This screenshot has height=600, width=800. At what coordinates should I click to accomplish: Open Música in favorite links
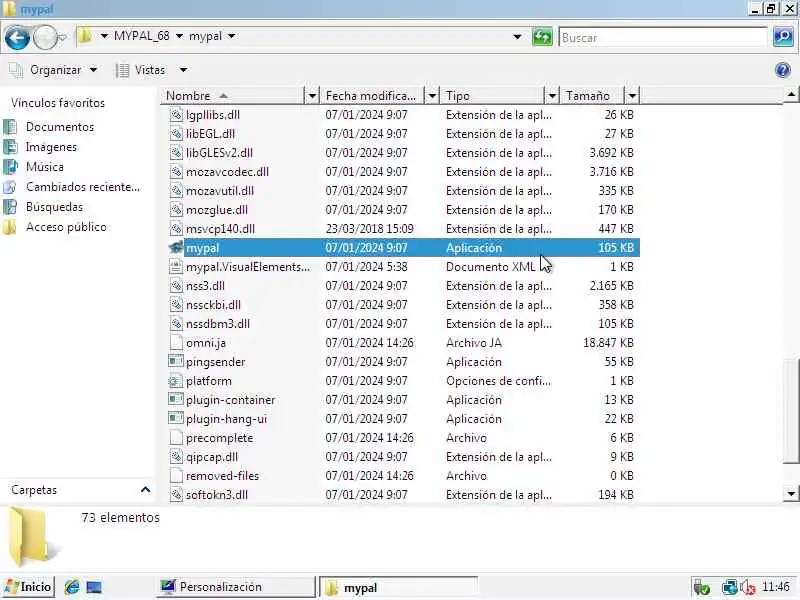(x=45, y=167)
